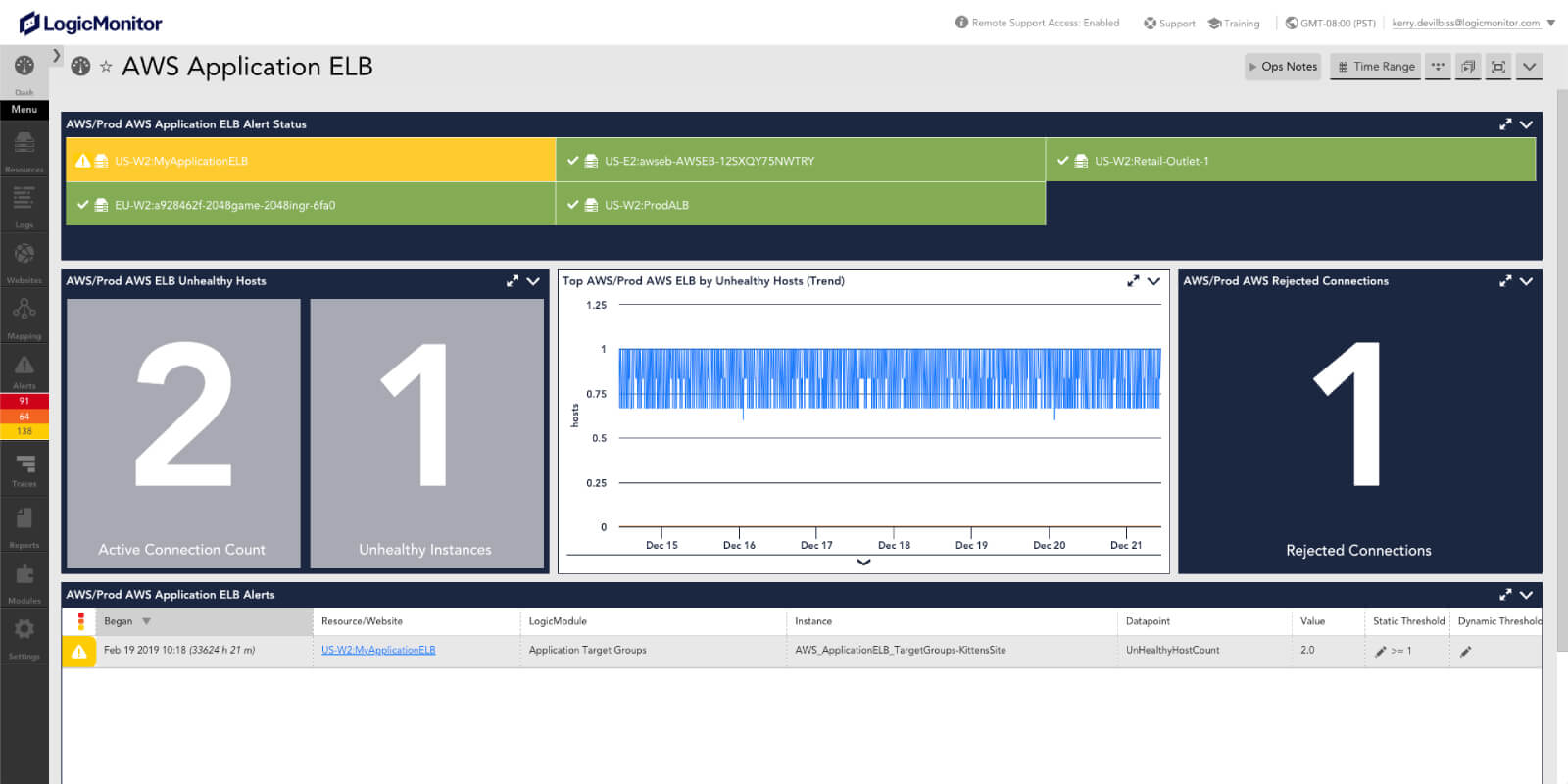Viewport: 1568px width, 784px height.
Task: Expand the ELB Unhealthy Hosts widget
Action: click(x=512, y=281)
